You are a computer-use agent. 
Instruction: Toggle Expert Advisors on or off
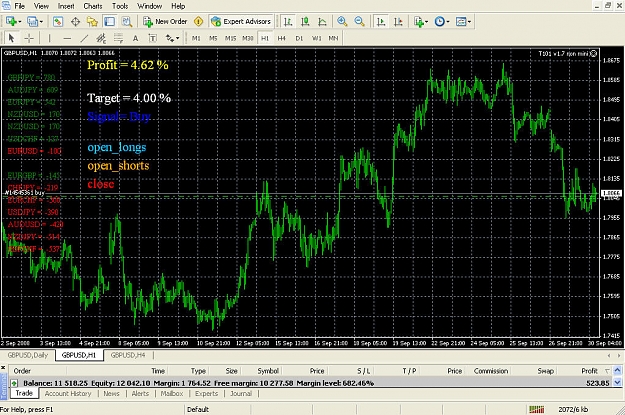point(242,22)
